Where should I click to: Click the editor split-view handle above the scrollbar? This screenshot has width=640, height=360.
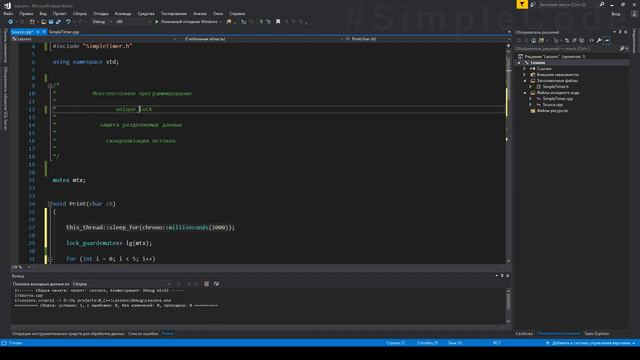508,45
